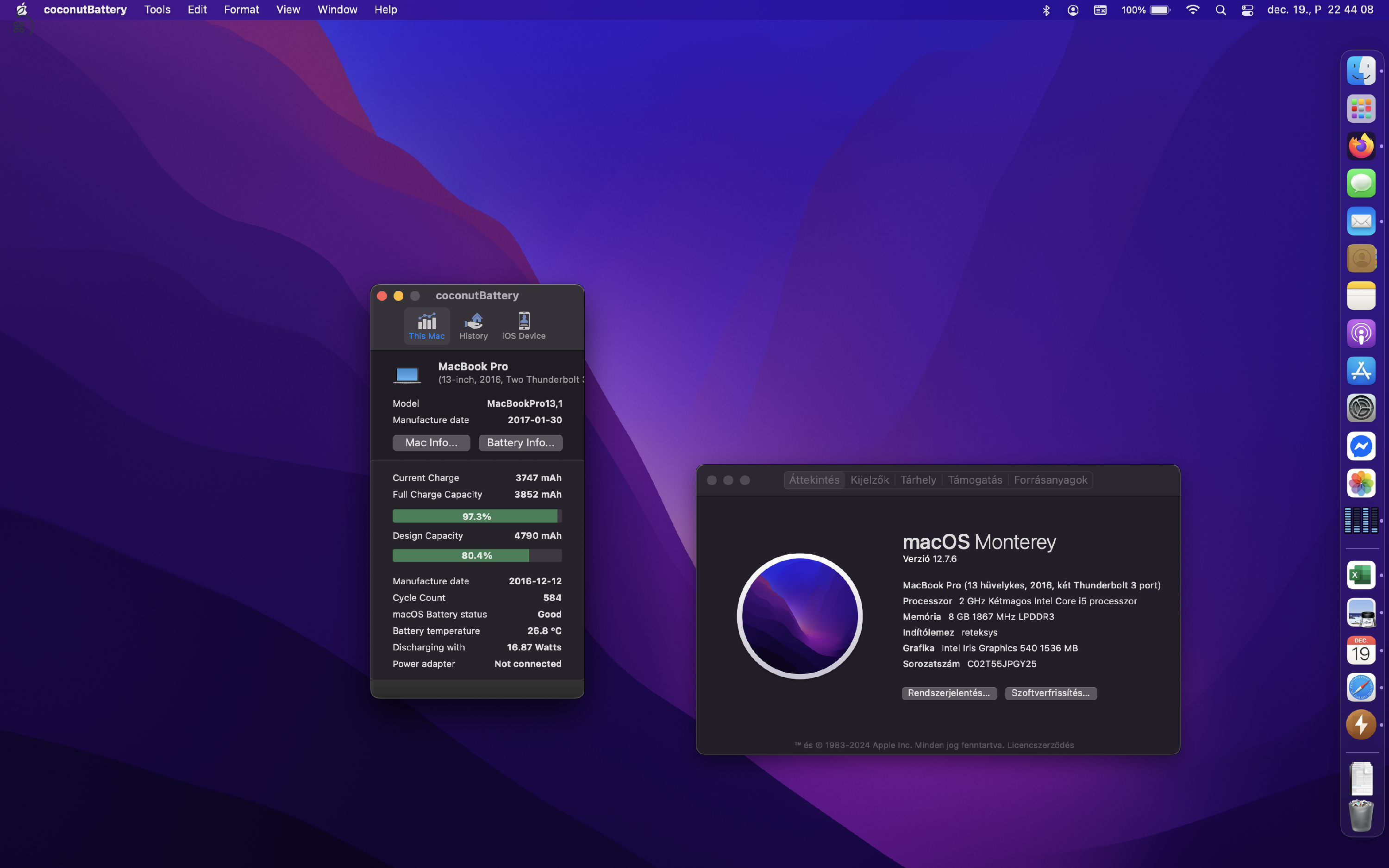Click the 80.4% design capacity bar
The height and width of the screenshot is (868, 1389).
coord(476,555)
